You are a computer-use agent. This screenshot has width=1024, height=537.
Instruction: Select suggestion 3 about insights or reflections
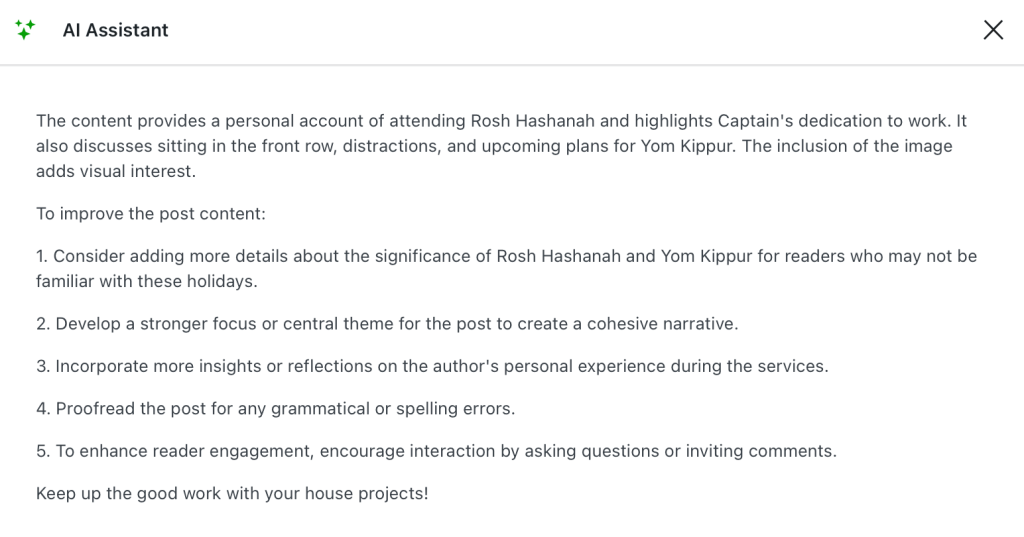pos(432,366)
